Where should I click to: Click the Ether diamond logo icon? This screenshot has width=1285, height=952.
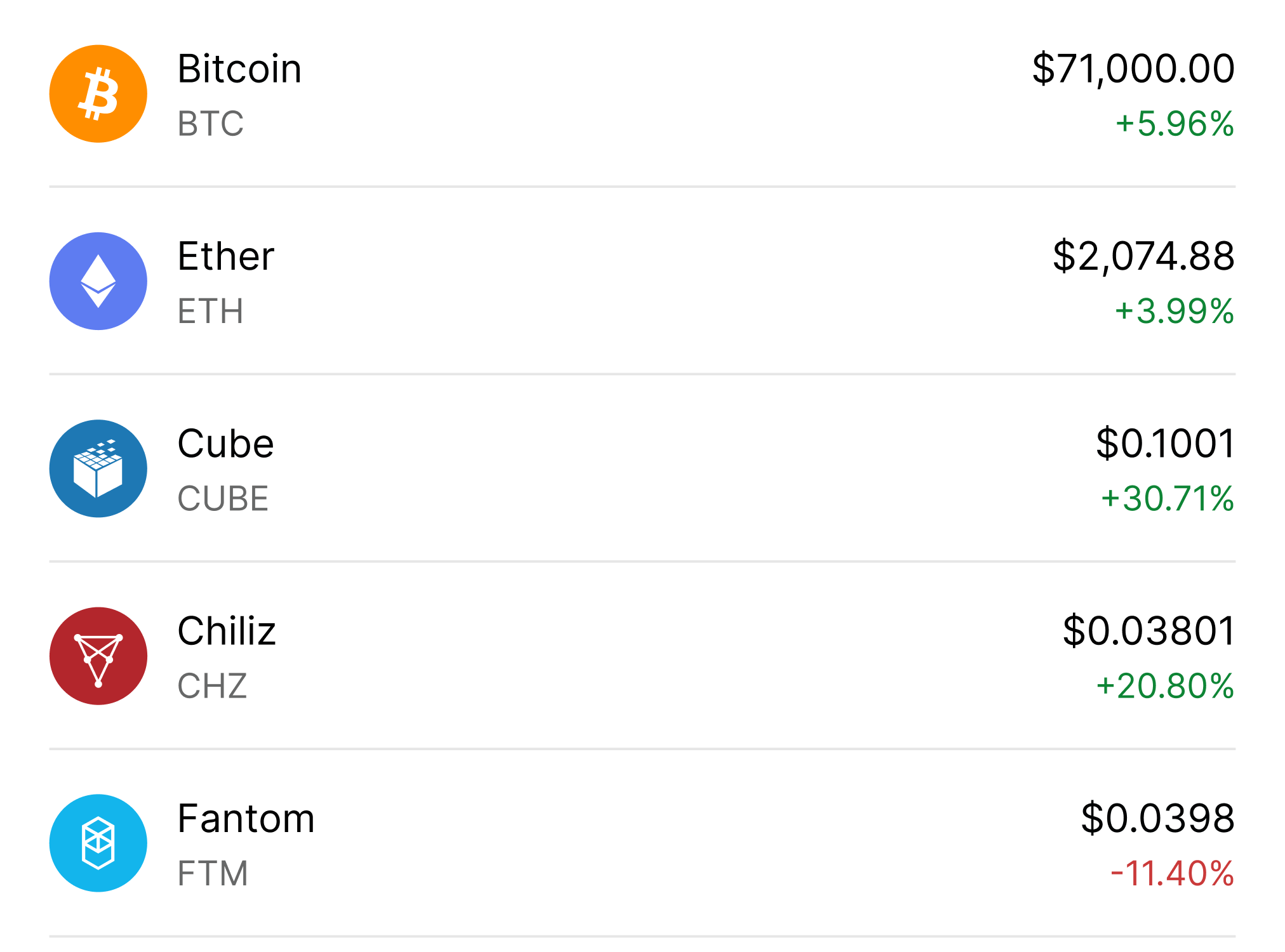tap(98, 281)
